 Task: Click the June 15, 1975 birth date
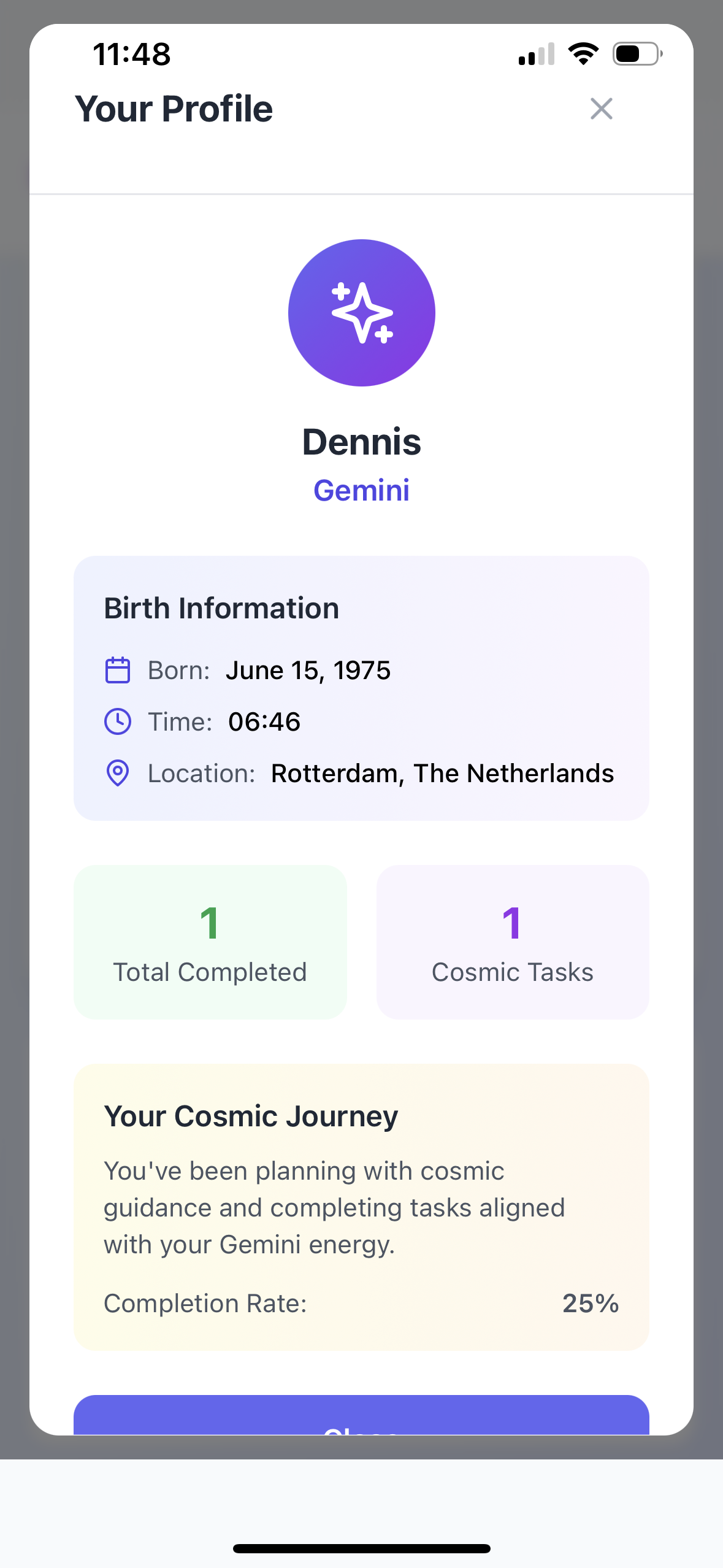308,671
